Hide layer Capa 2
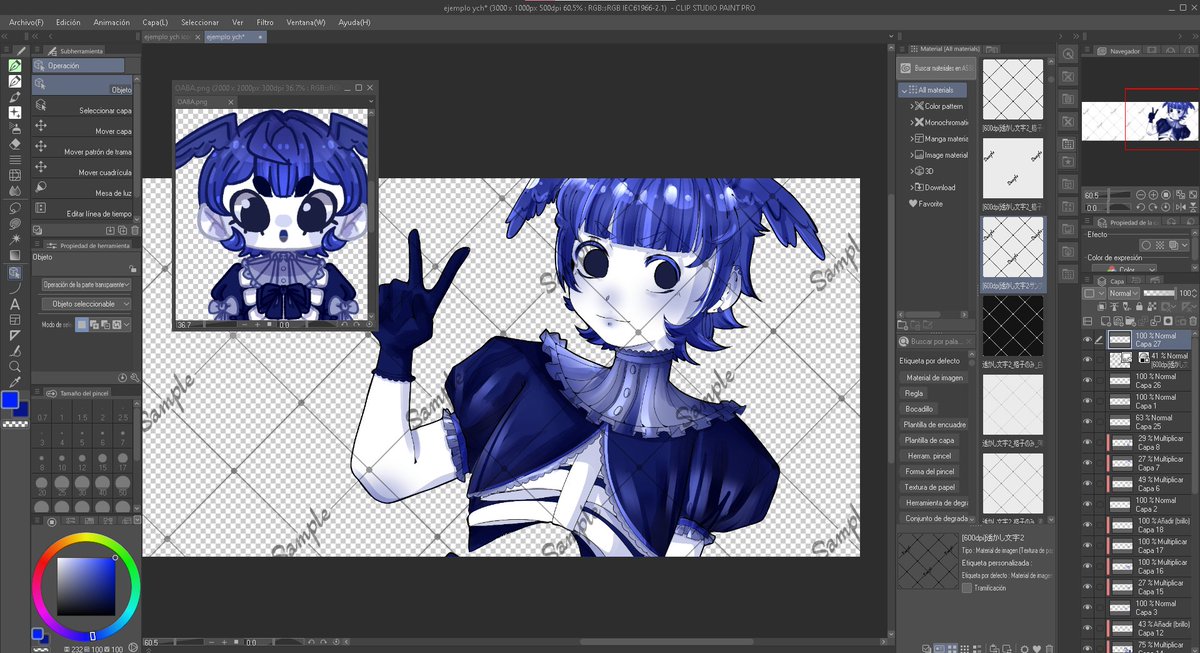Viewport: 1200px width, 653px height. click(x=1088, y=504)
